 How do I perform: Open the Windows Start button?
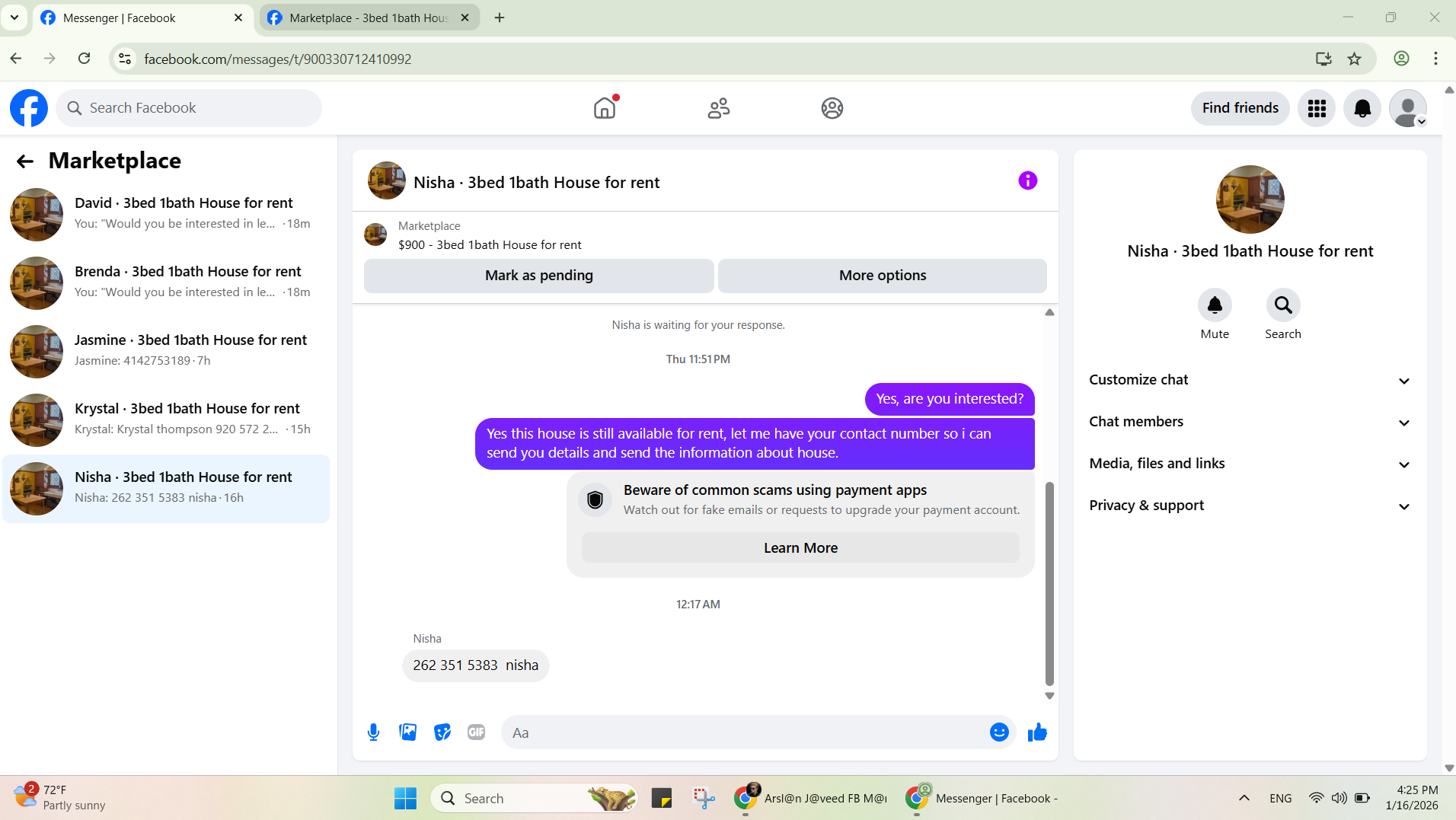tap(405, 798)
